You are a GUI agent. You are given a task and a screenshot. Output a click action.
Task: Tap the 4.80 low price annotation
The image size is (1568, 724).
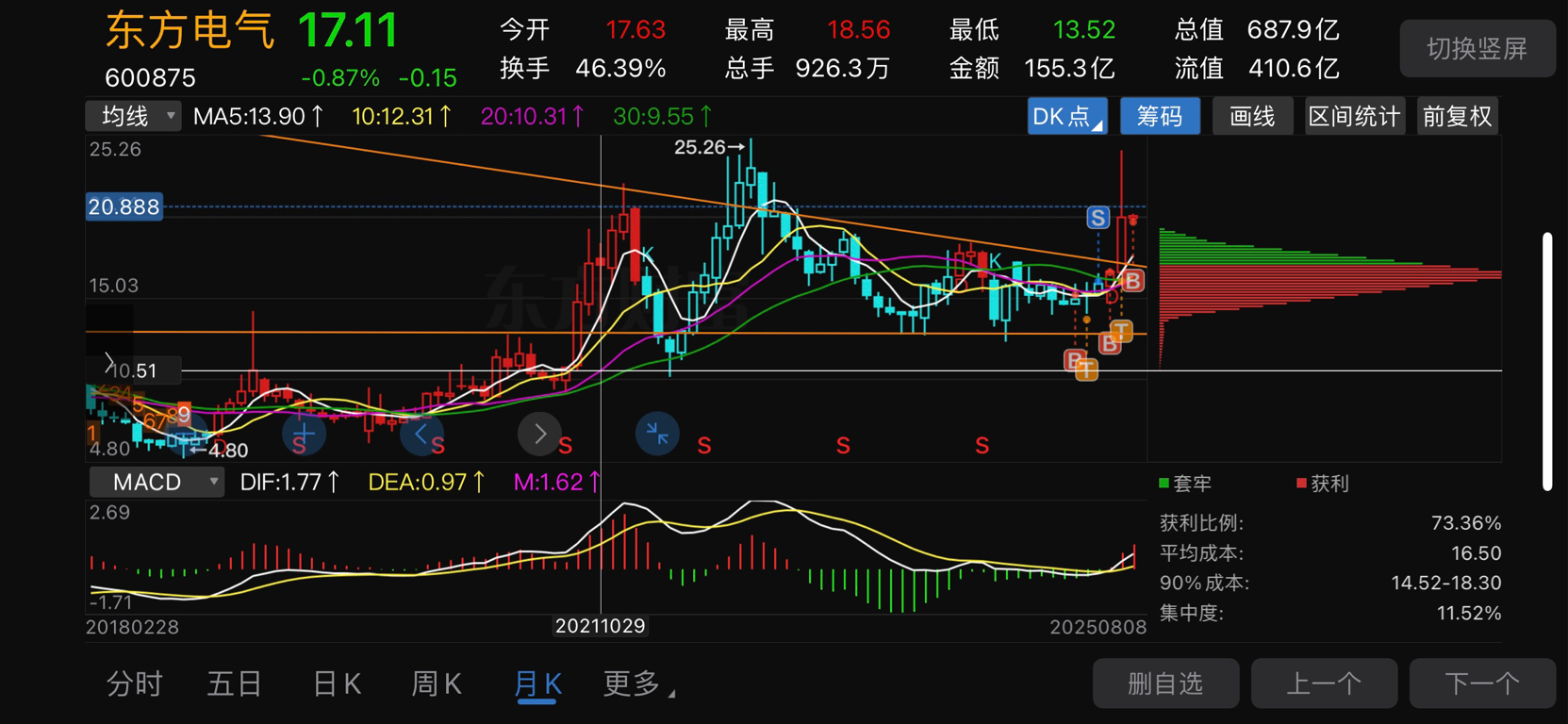(219, 451)
